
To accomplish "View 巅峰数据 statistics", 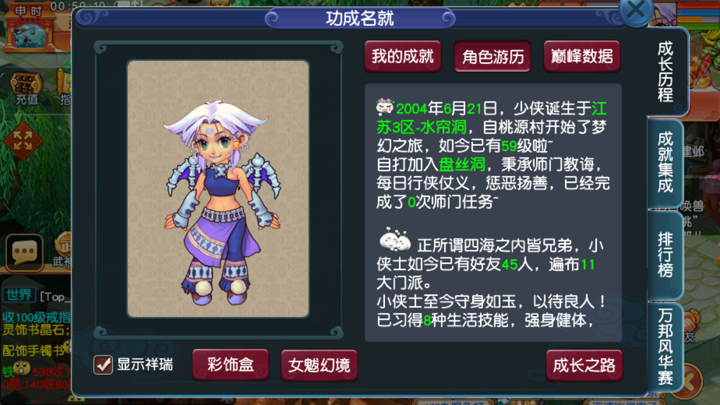I will click(582, 56).
